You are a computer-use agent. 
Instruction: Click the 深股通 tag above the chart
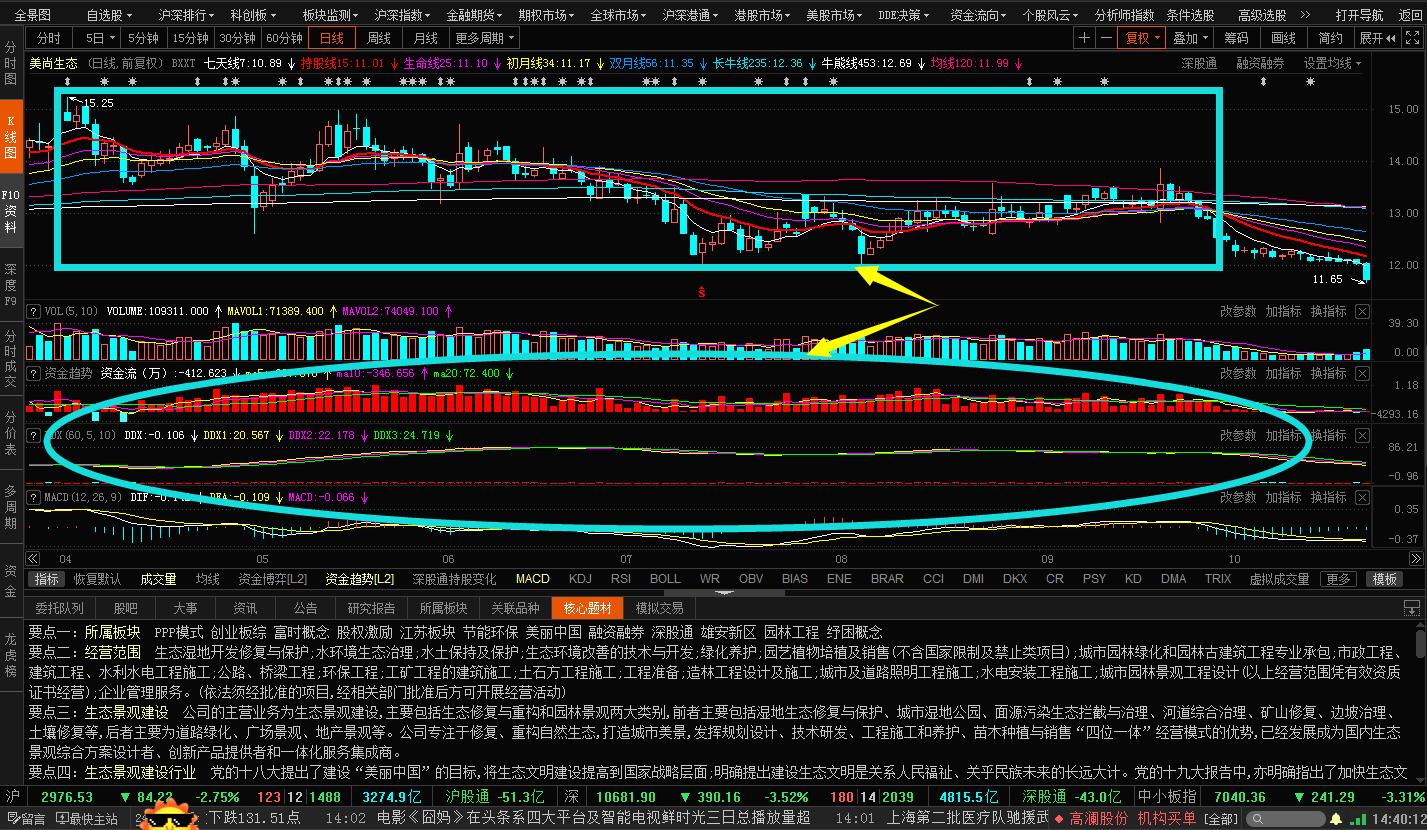[1199, 63]
